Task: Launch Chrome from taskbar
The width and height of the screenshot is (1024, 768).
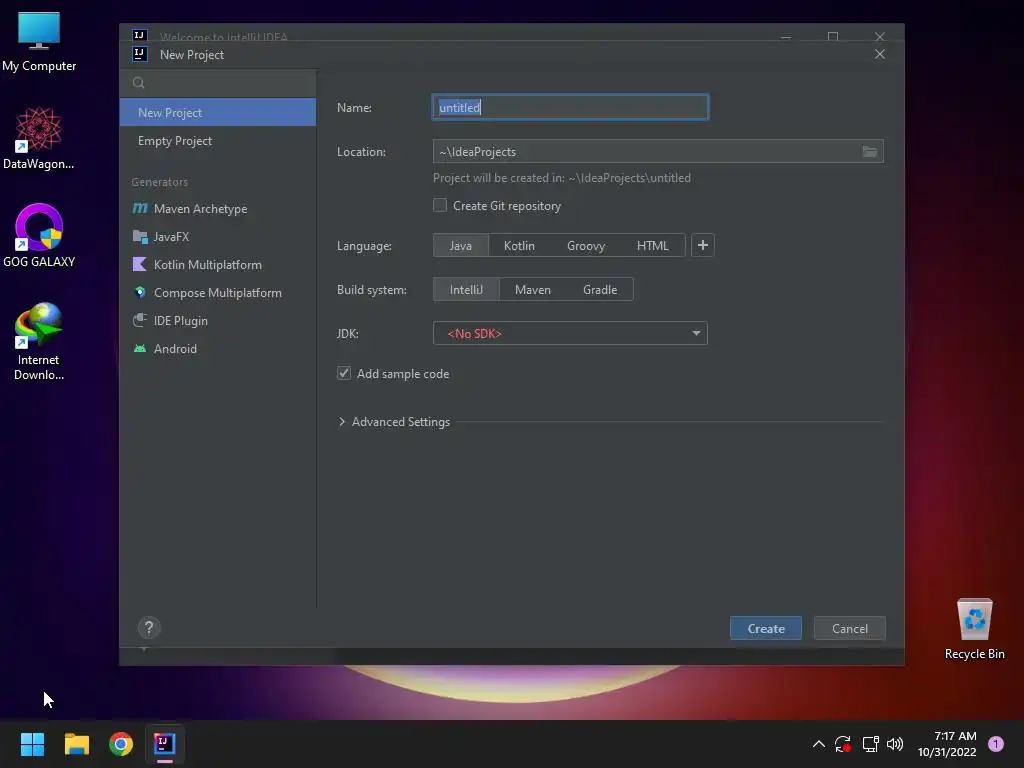Action: (x=121, y=744)
